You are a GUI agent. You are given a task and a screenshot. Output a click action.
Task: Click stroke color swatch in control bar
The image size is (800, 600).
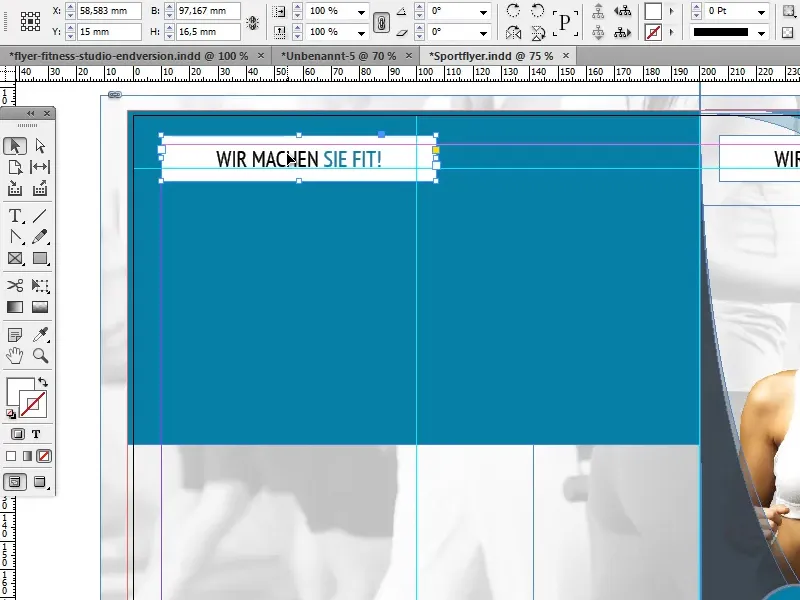[x=653, y=33]
